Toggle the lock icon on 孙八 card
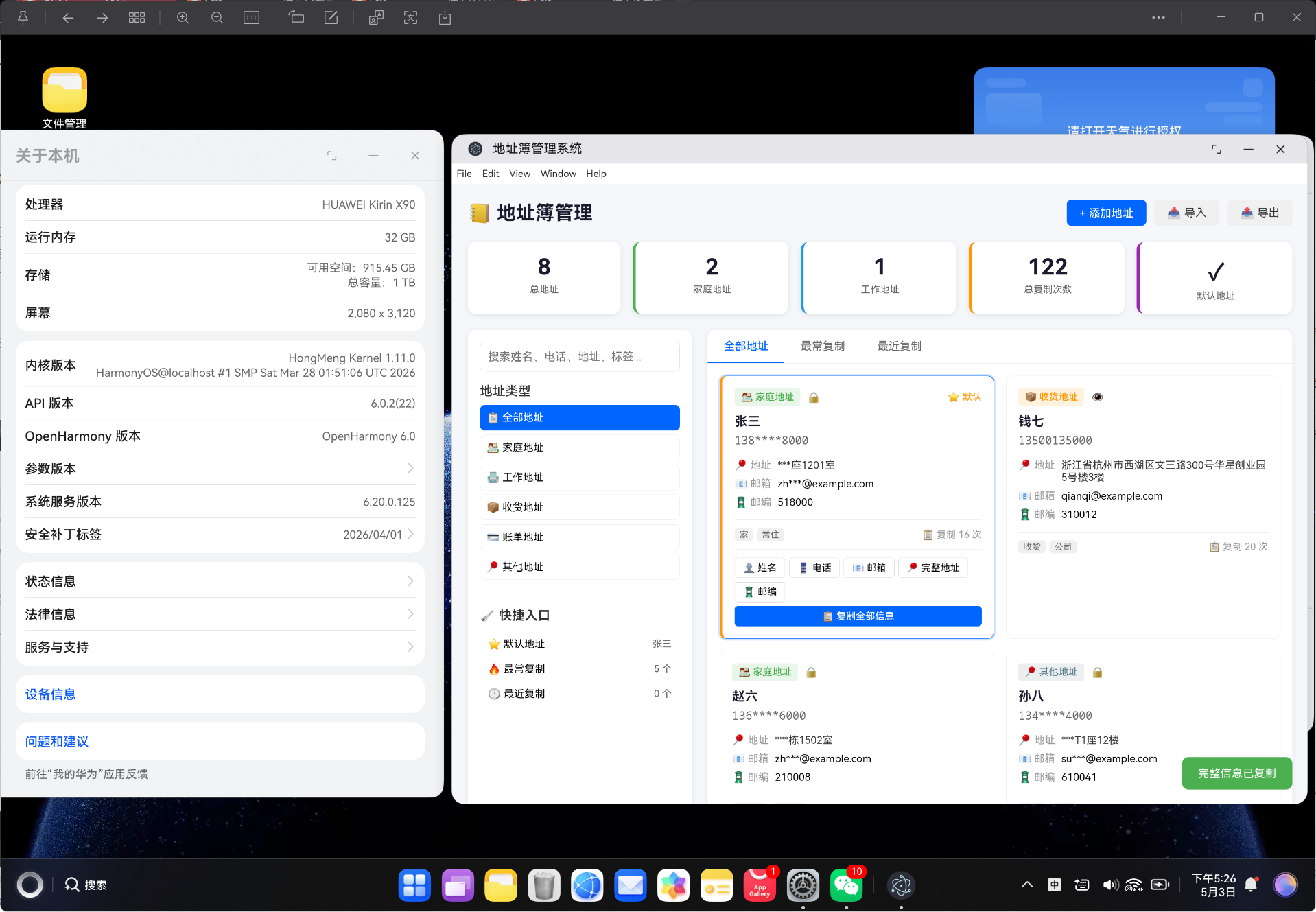Image resolution: width=1316 pixels, height=912 pixels. click(x=1097, y=673)
